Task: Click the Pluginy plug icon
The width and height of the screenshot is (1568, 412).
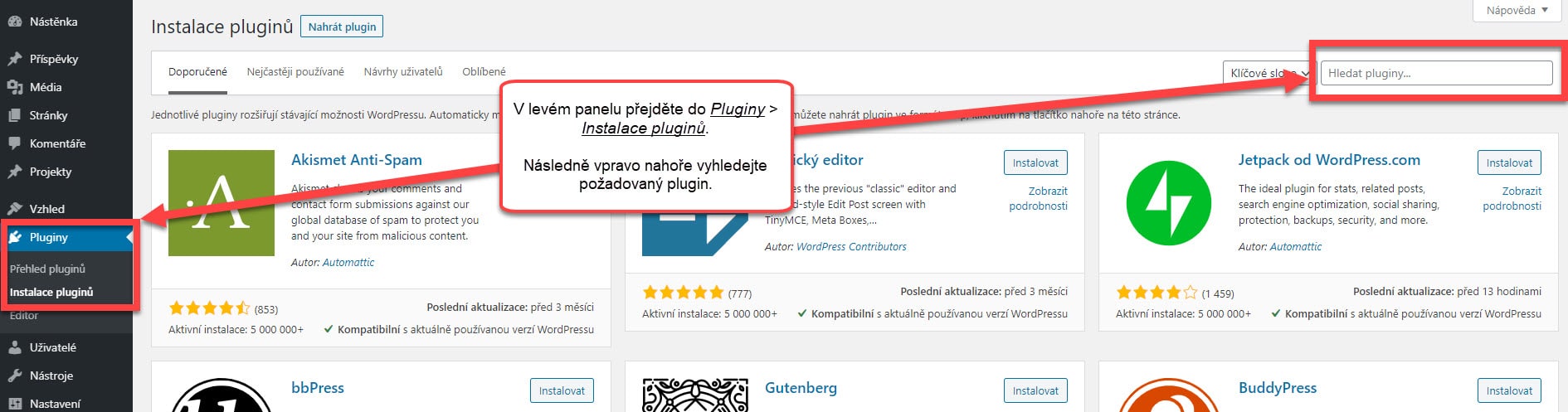Action: click(14, 237)
